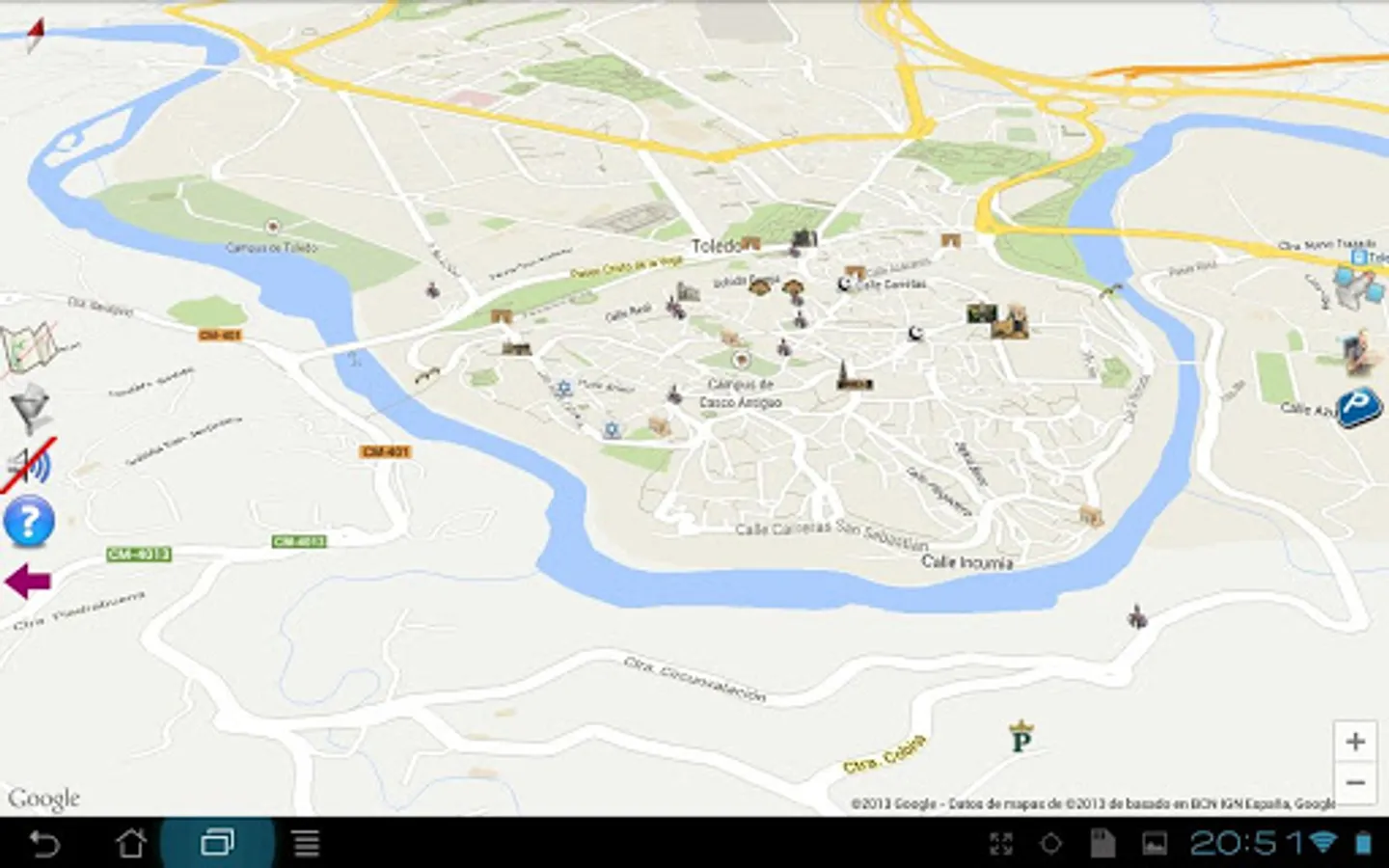Zoom in with the plus button

coord(1354,741)
